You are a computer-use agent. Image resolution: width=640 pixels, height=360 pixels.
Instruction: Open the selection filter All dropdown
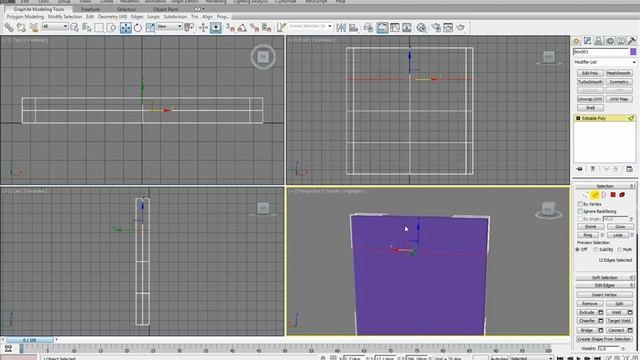[55, 26]
